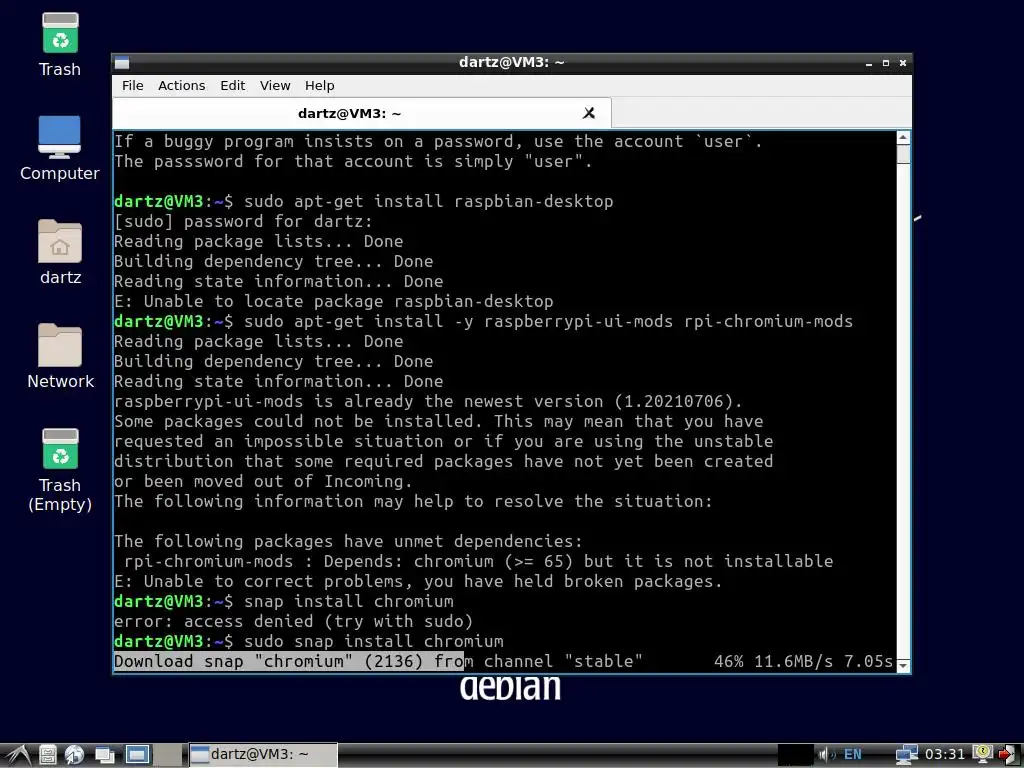The image size is (1024, 768).
Task: Click '[sudo] password for dartz:' line
Action: (x=244, y=221)
